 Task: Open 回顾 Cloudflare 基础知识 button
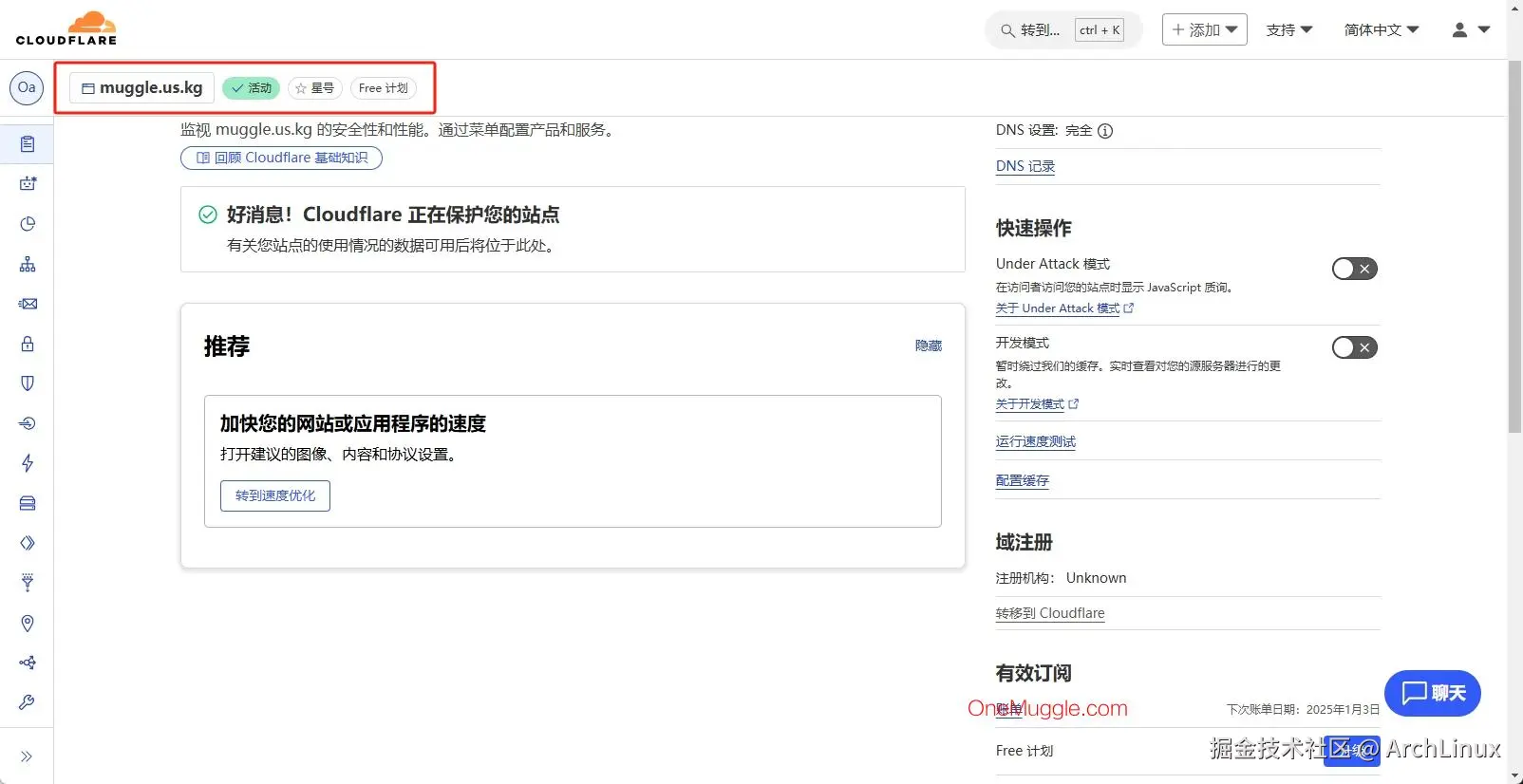281,158
